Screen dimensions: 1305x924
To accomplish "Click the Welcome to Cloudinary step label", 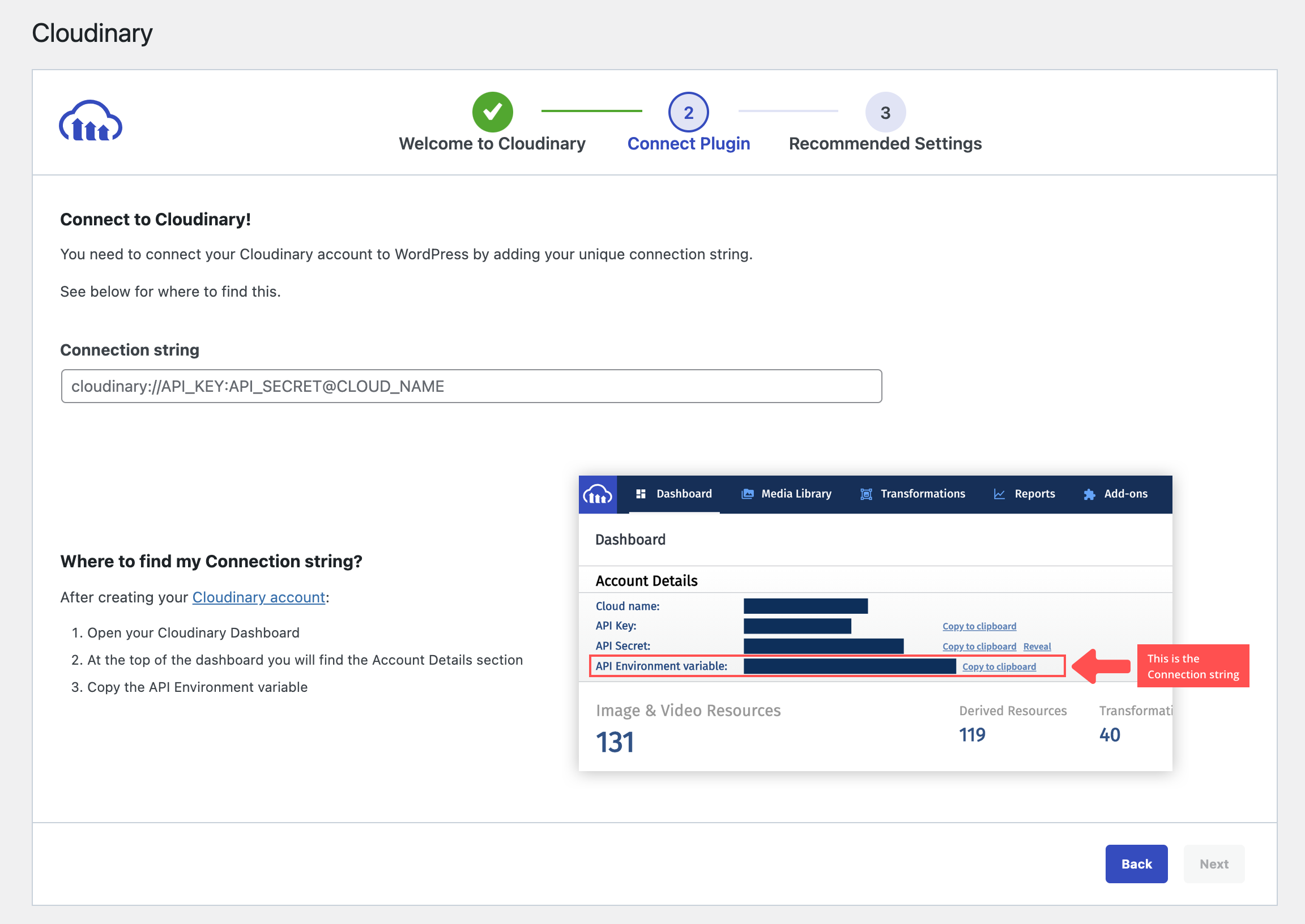I will tap(492, 144).
